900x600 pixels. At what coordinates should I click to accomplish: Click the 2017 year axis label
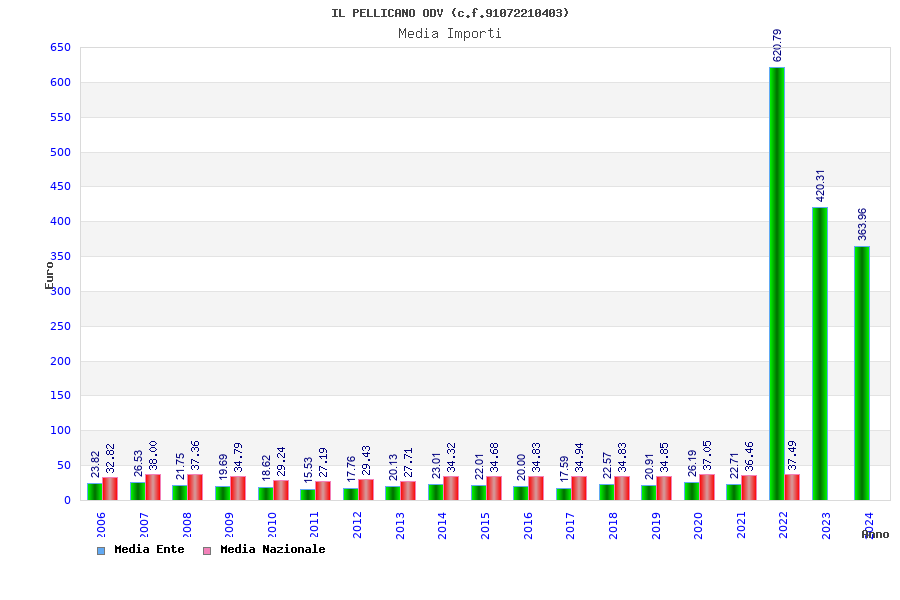570,525
